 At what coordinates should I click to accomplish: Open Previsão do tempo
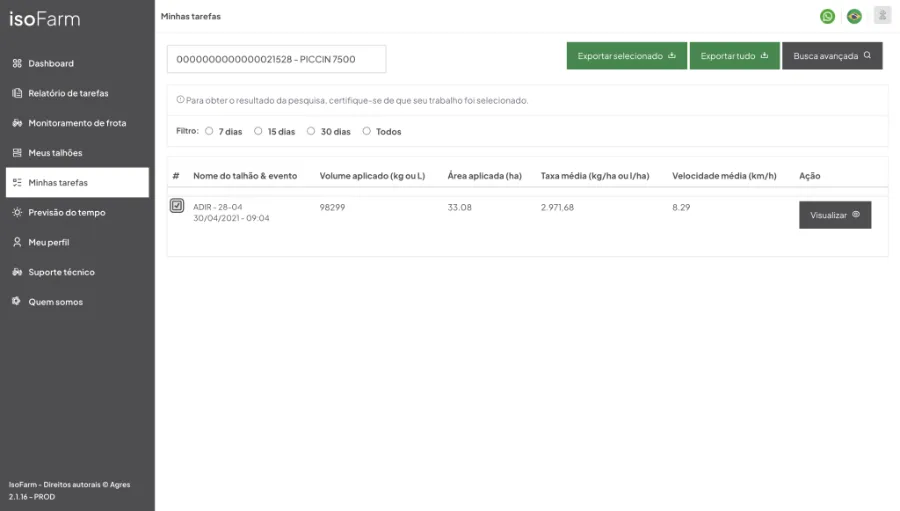coord(67,212)
